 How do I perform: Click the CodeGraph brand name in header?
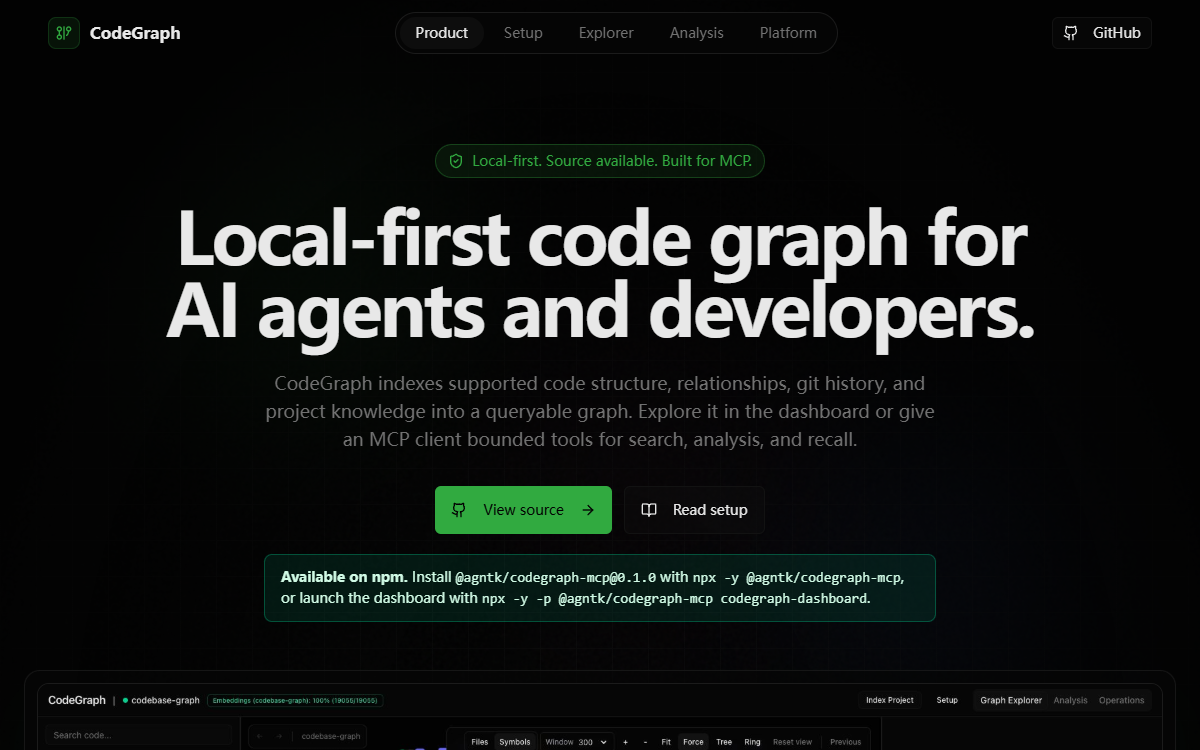pos(135,33)
